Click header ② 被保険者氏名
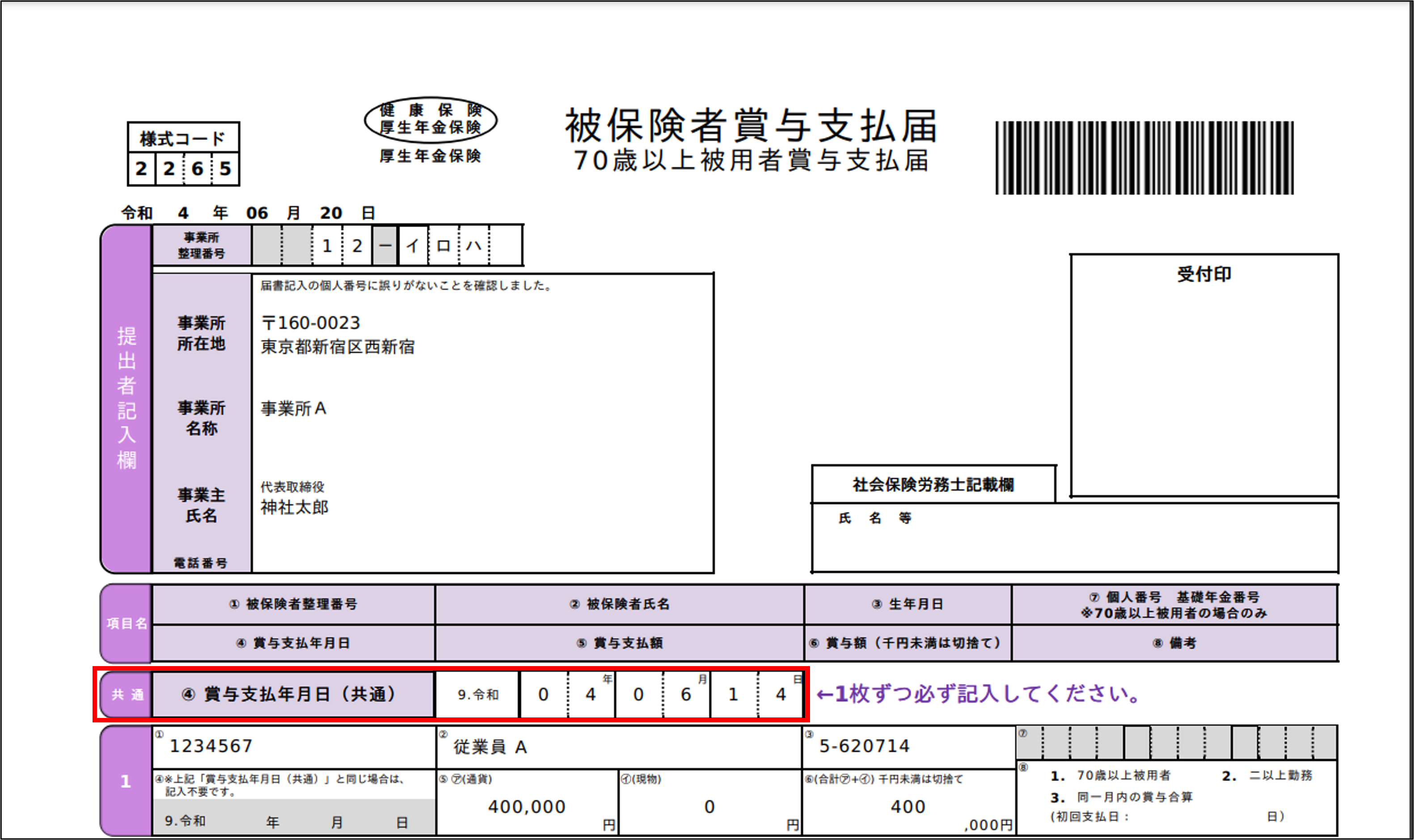The width and height of the screenshot is (1414, 840). pos(619,604)
